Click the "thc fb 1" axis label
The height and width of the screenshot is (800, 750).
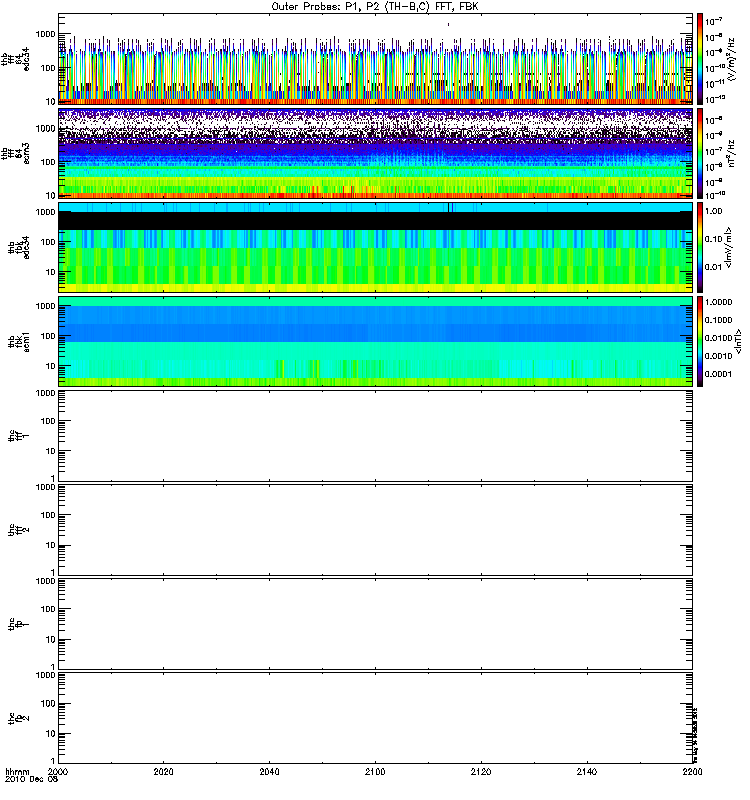(18, 624)
